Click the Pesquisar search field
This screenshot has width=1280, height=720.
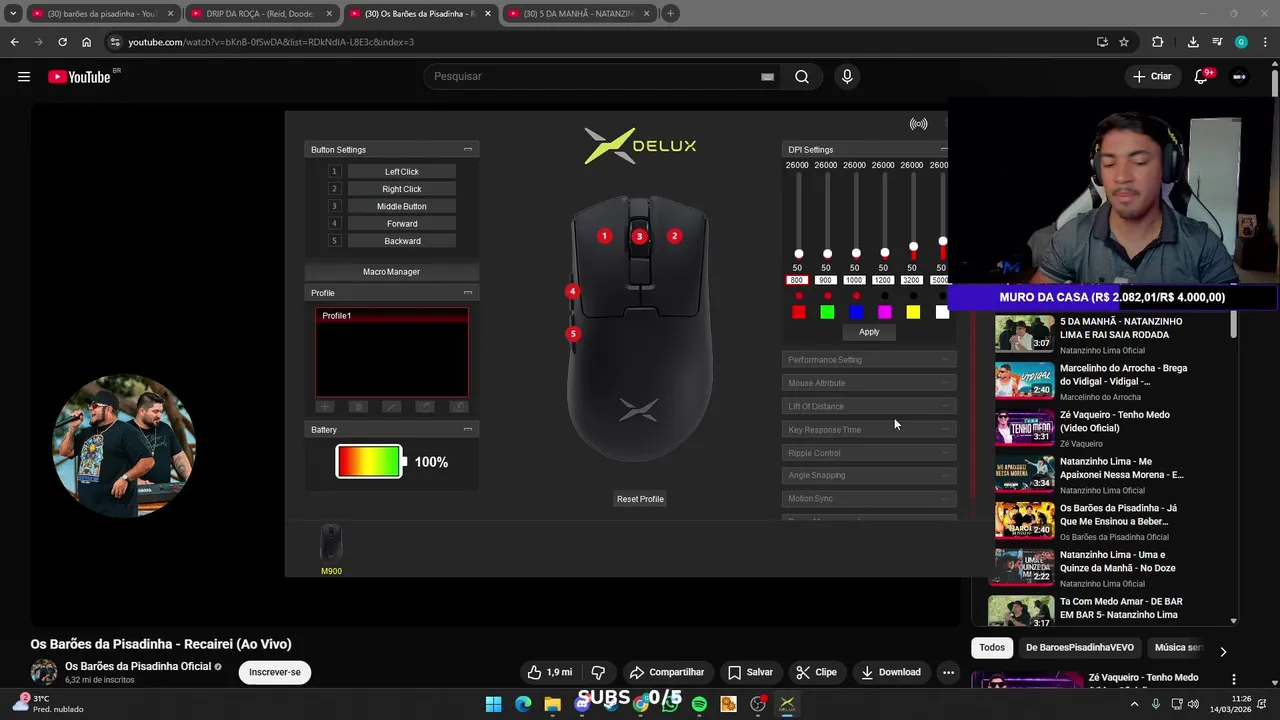[x=596, y=77]
